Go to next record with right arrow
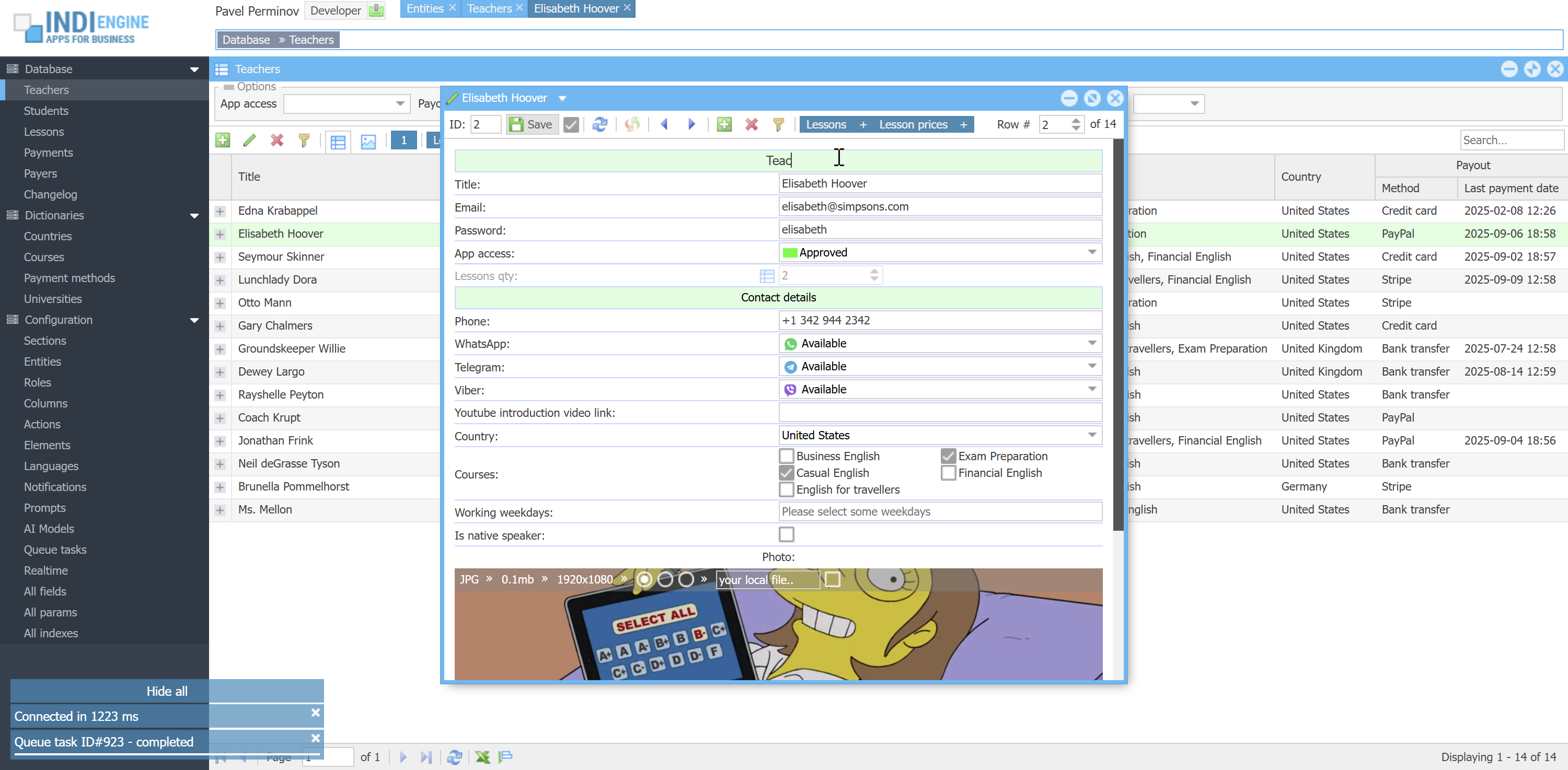The height and width of the screenshot is (770, 1568). point(691,125)
